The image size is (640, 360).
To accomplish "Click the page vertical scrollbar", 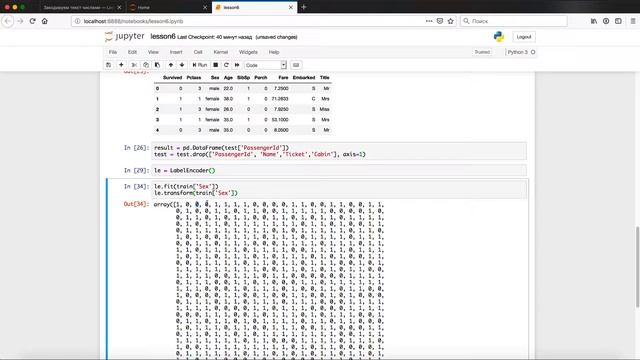I will coord(637,267).
